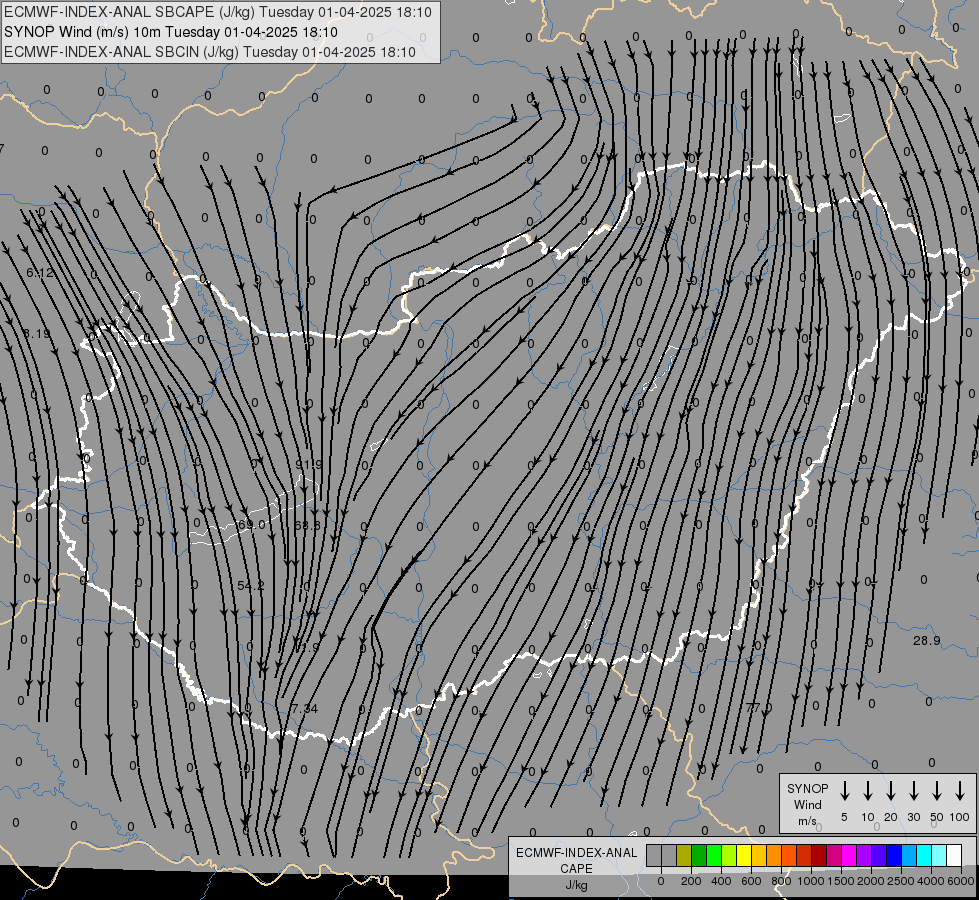979x900 pixels.
Task: Click the SYNOP Wind 10m header line
Action: coord(170,32)
